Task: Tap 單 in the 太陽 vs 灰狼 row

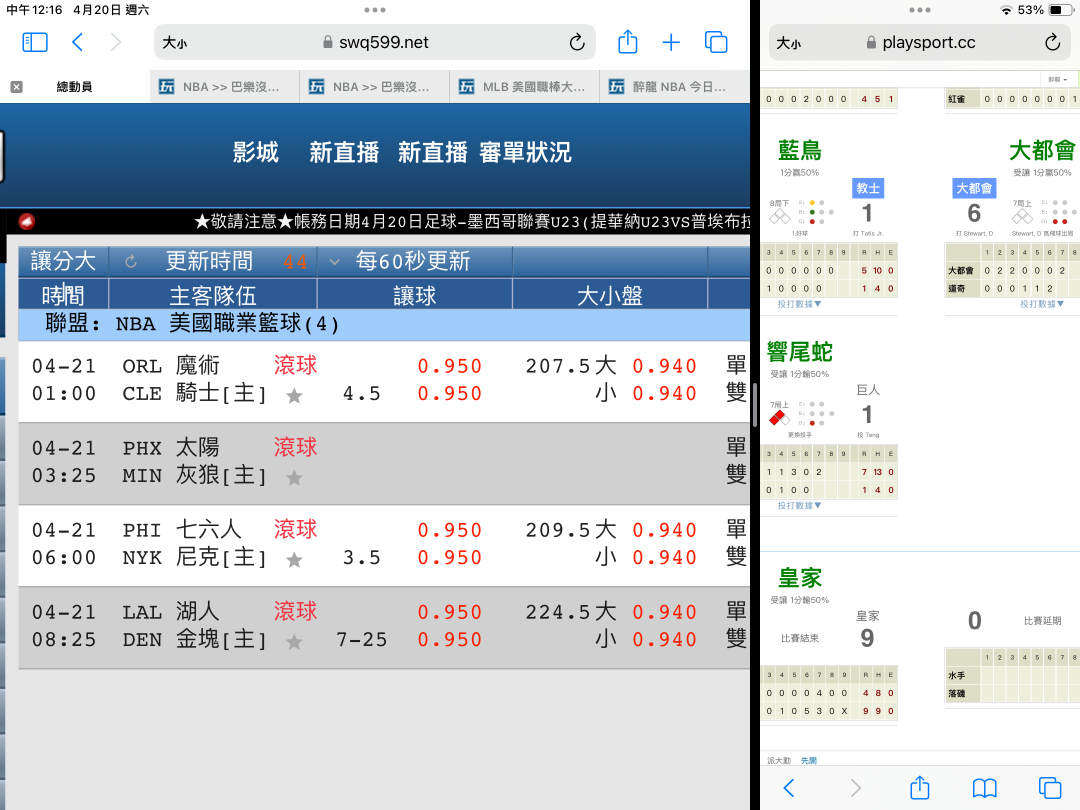Action: [736, 447]
